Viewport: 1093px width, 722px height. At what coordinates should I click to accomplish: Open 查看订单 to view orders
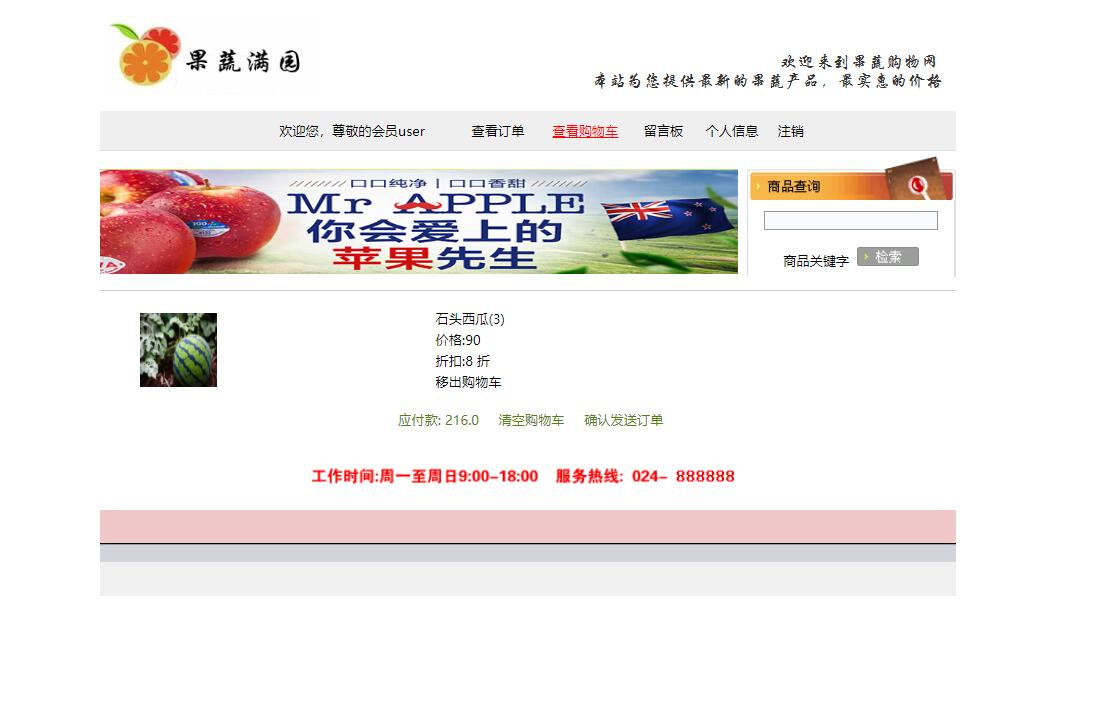tap(498, 131)
